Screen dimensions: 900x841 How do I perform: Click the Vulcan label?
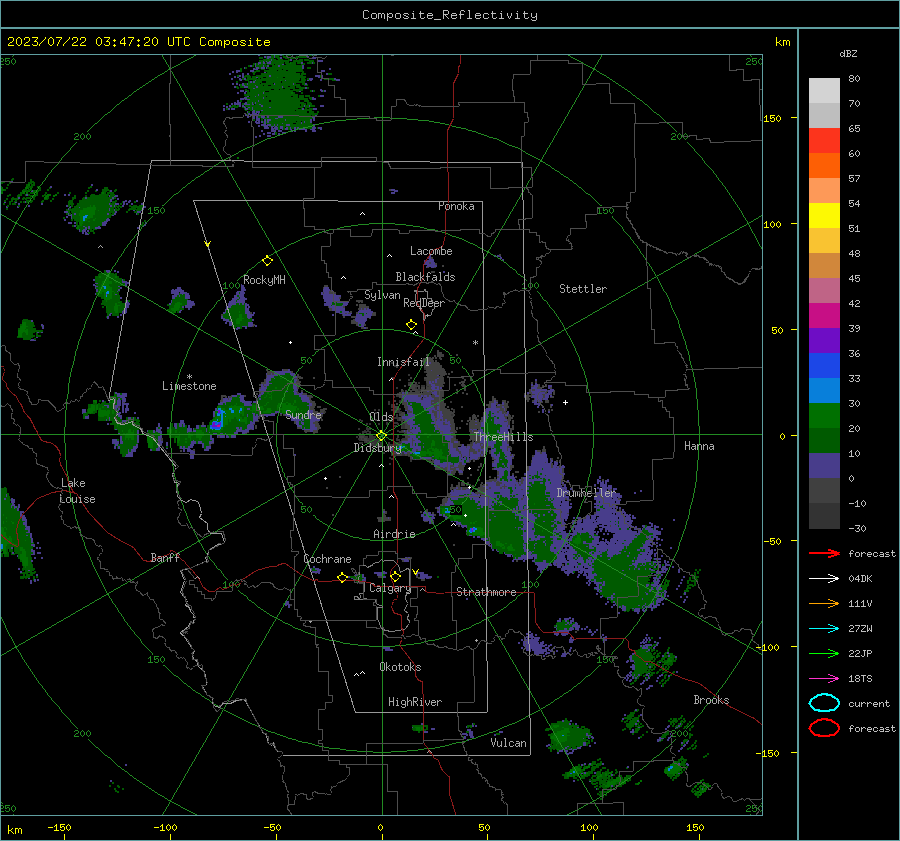[x=508, y=743]
